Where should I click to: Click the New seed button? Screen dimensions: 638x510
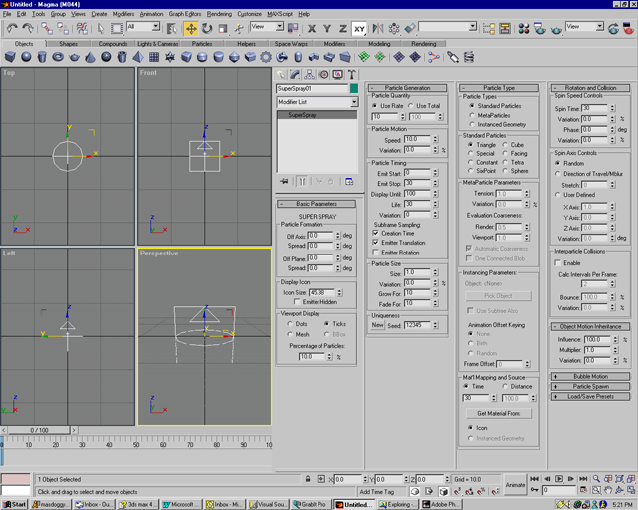pyautogui.click(x=378, y=325)
